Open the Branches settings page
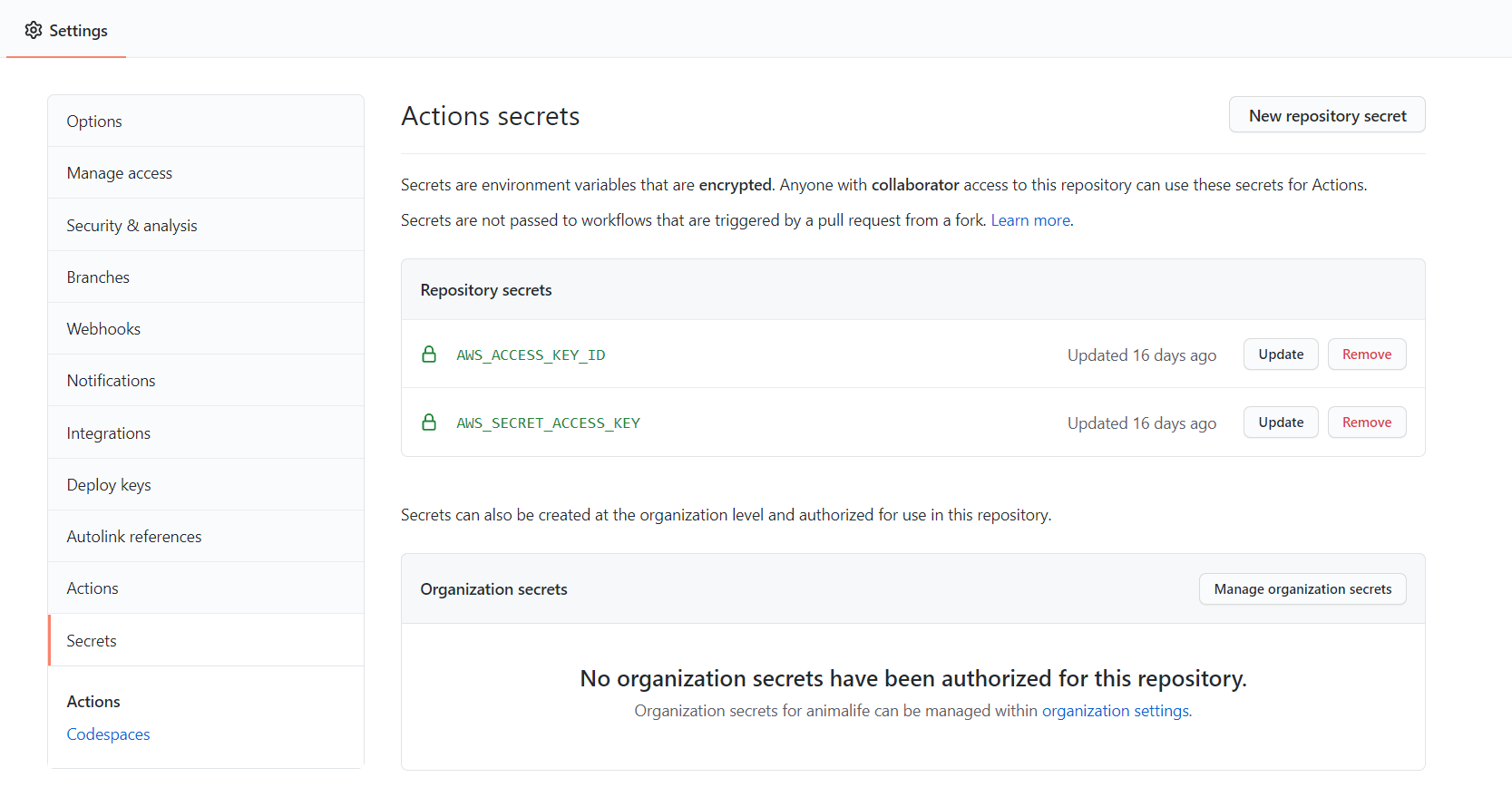 pyautogui.click(x=98, y=277)
